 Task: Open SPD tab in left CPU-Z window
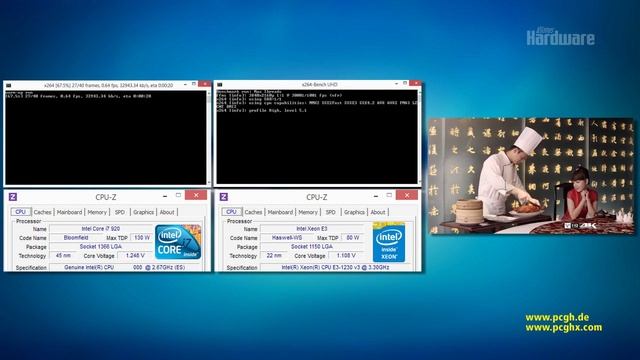(x=120, y=212)
